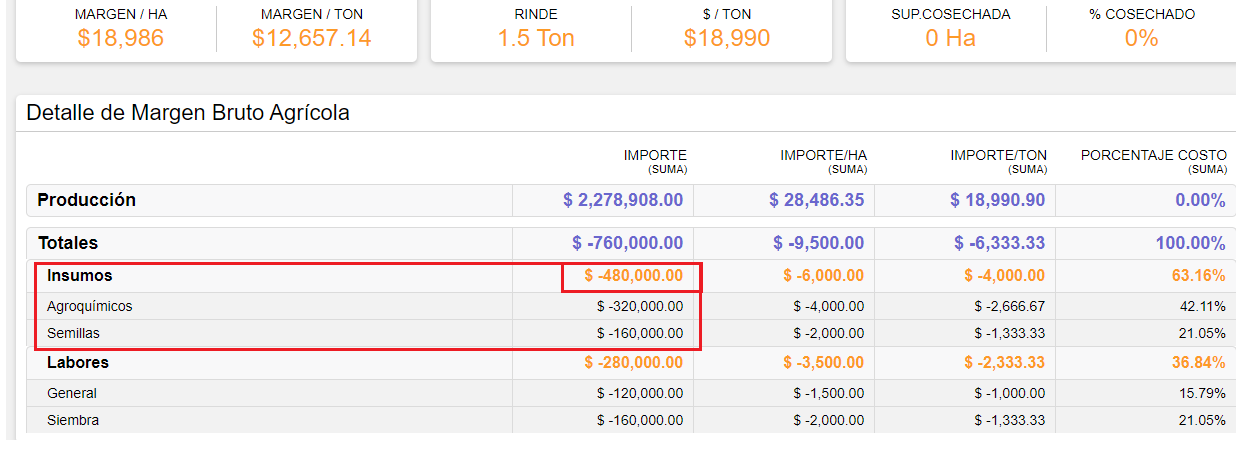This screenshot has width=1236, height=464.
Task: Click the Insumos importe $ -480,000.00 cell
Action: tap(633, 276)
